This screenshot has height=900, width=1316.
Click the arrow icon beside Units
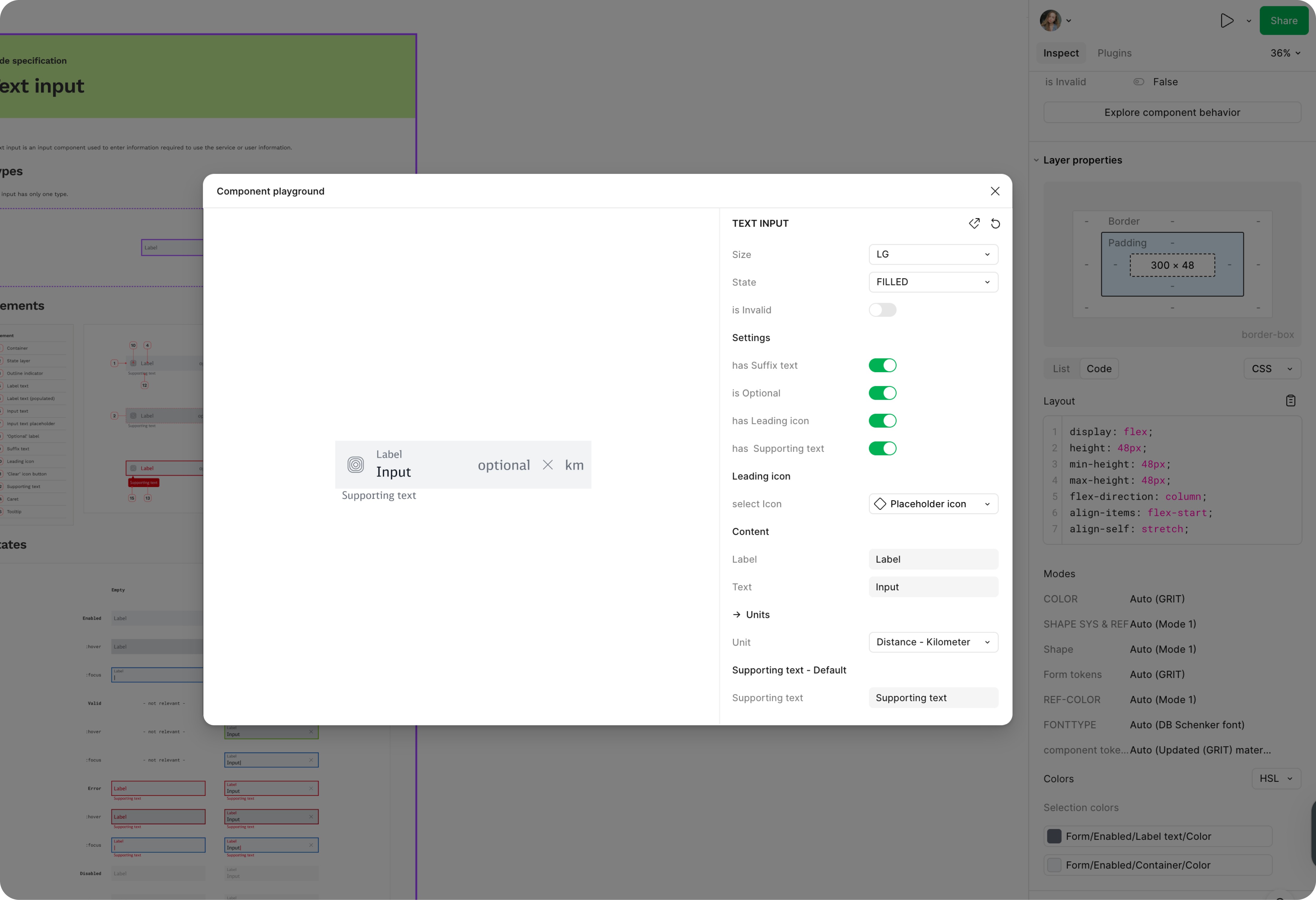tap(736, 615)
